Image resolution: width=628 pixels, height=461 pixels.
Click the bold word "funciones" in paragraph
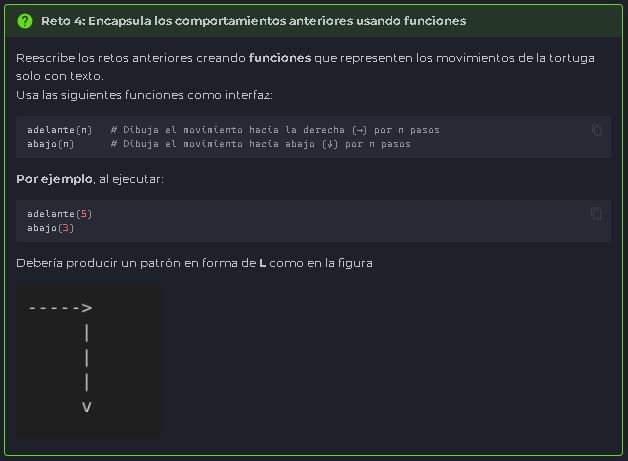pos(279,58)
